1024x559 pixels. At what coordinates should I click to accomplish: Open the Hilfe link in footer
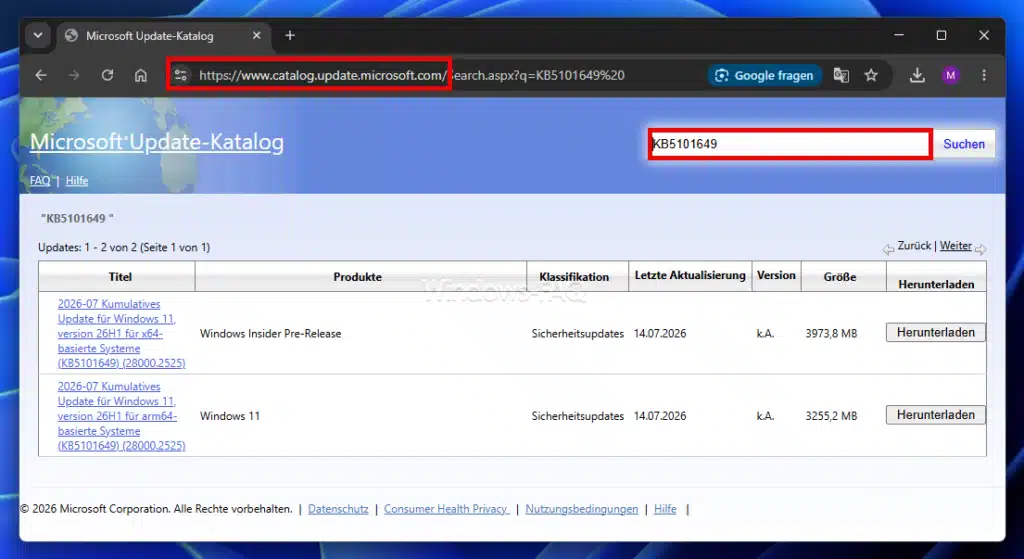point(665,509)
